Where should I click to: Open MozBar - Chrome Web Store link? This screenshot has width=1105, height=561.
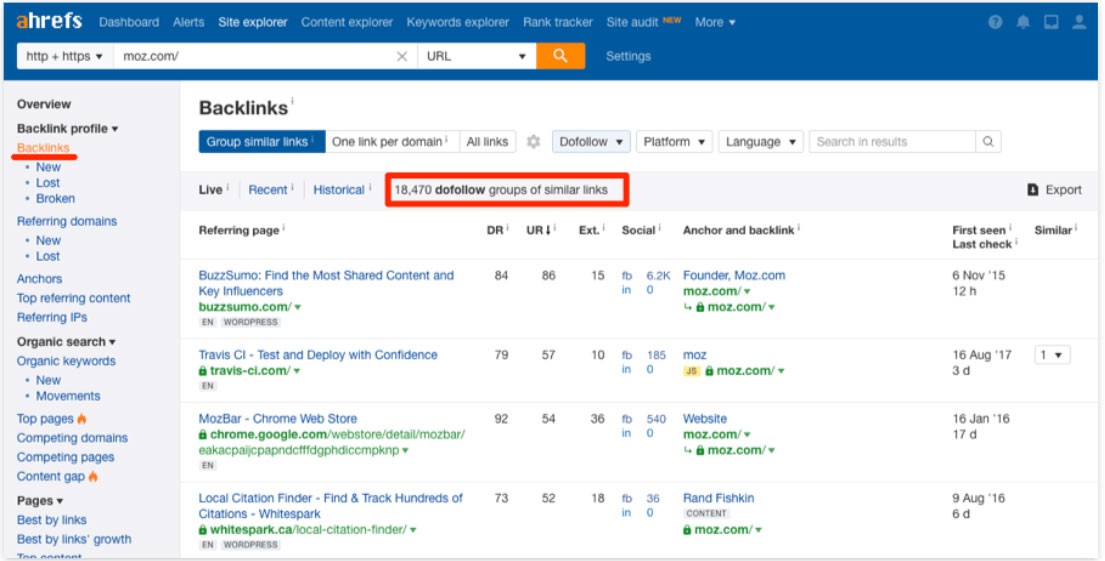click(x=278, y=419)
